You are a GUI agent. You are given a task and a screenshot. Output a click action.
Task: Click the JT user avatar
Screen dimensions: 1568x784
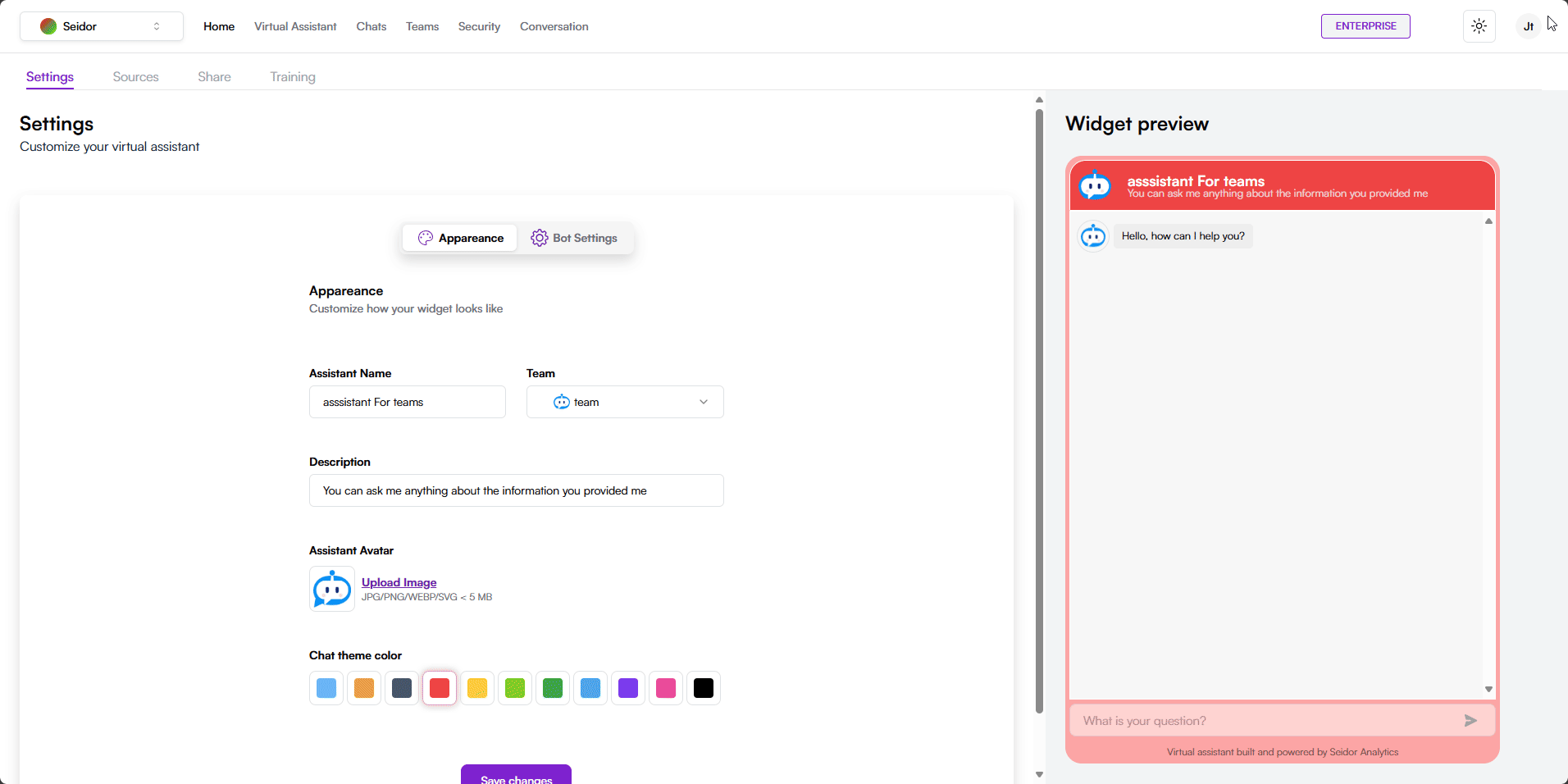[x=1528, y=26]
